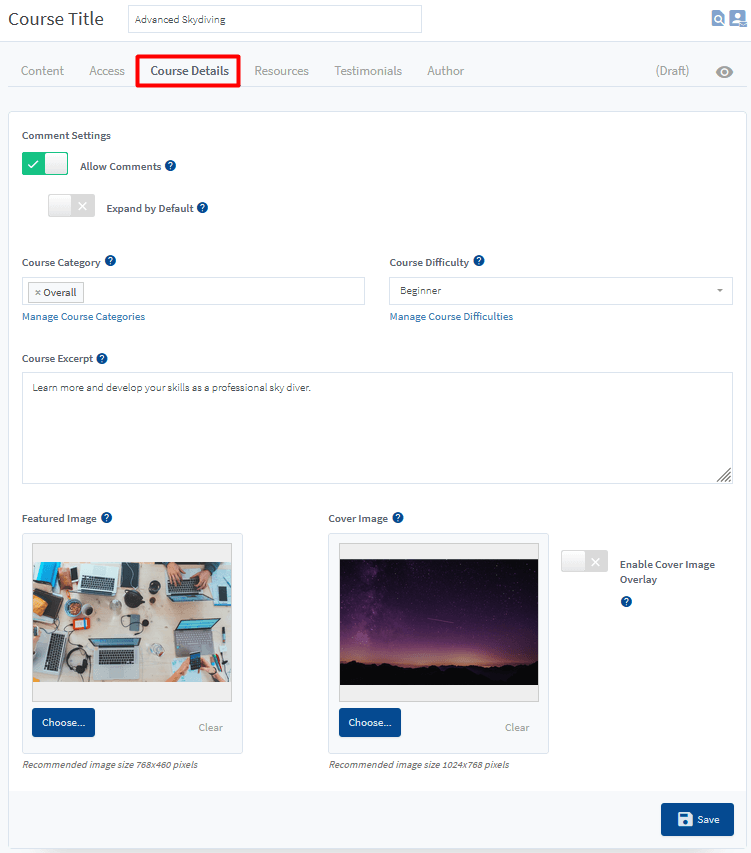Click the cover image night sky thumbnail
The width and height of the screenshot is (751, 853).
click(439, 622)
